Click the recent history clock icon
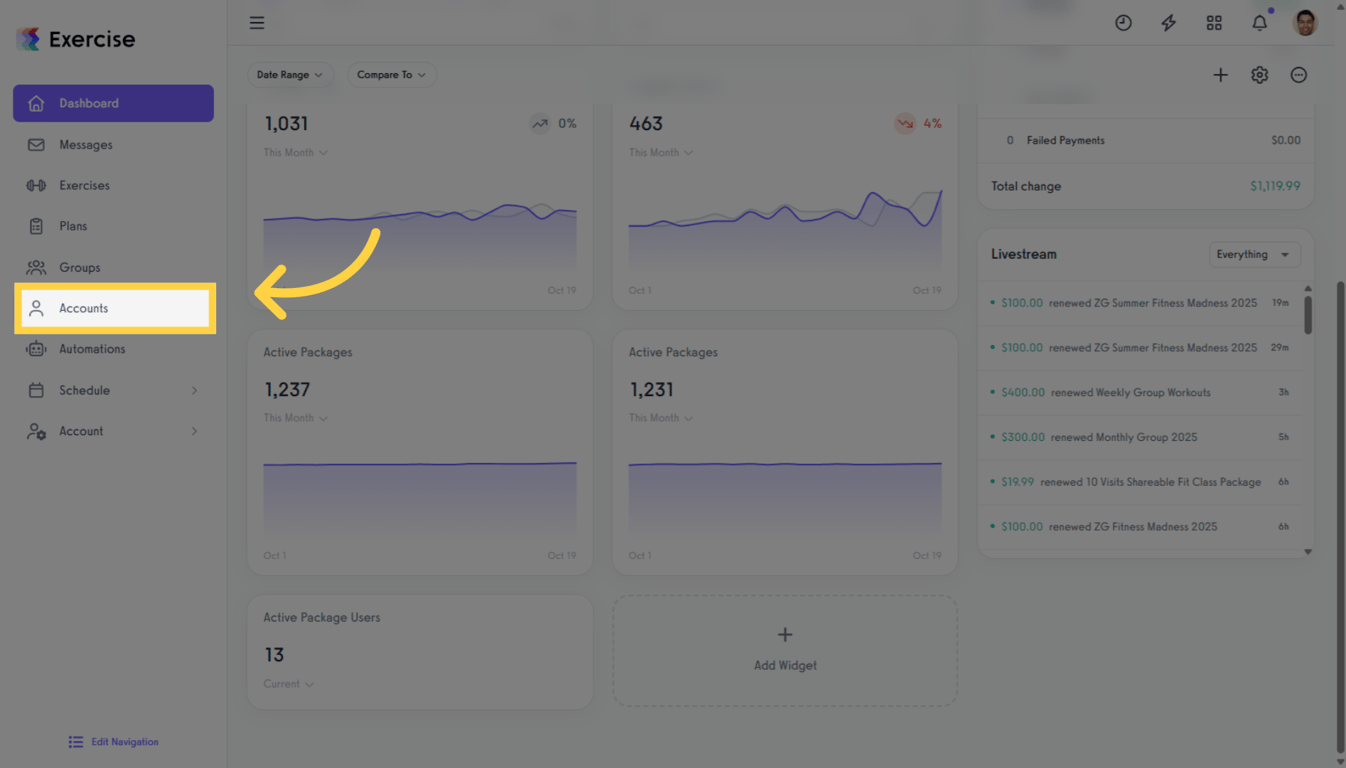The width and height of the screenshot is (1346, 768). (x=1123, y=22)
